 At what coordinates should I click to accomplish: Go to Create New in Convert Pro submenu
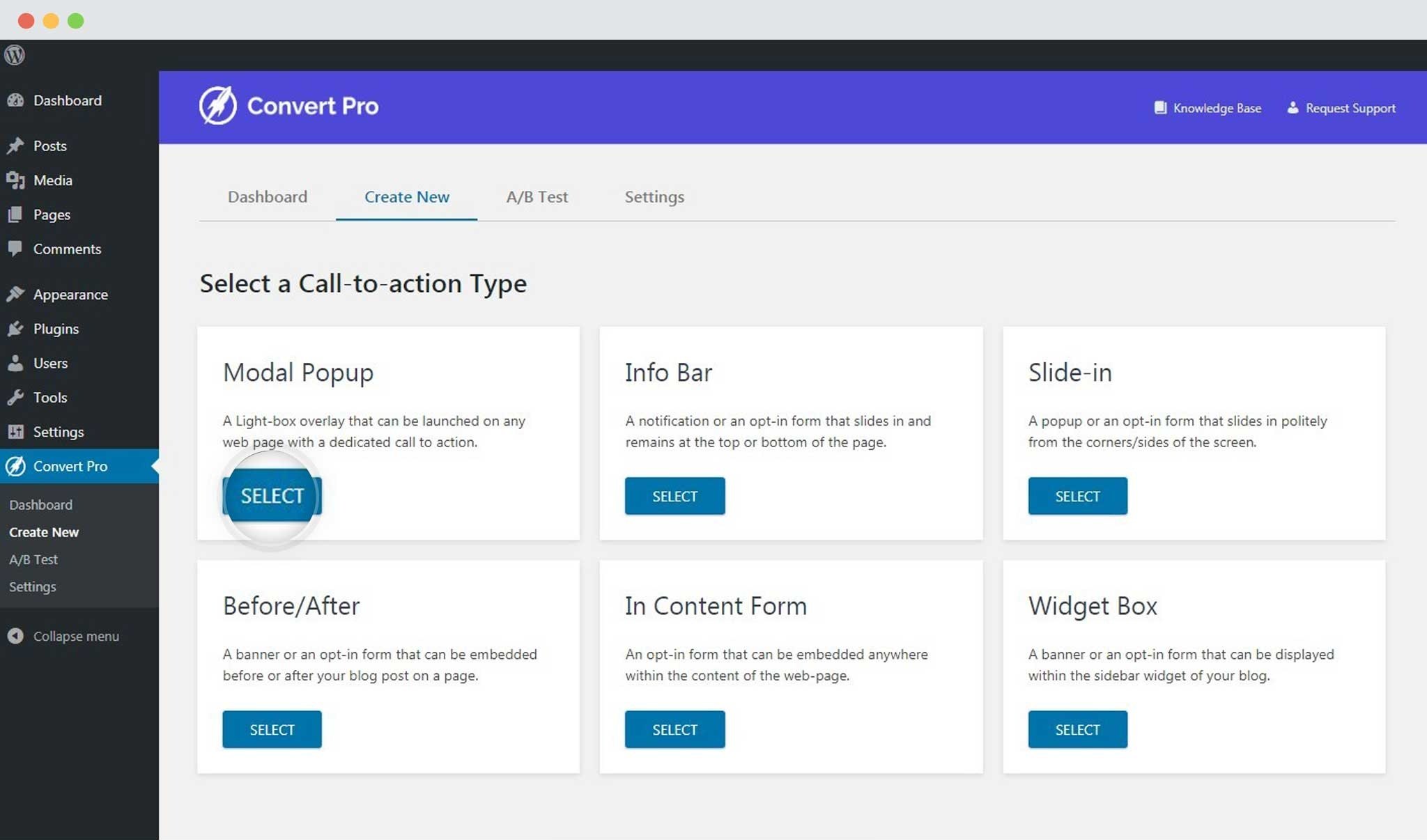pyautogui.click(x=44, y=532)
